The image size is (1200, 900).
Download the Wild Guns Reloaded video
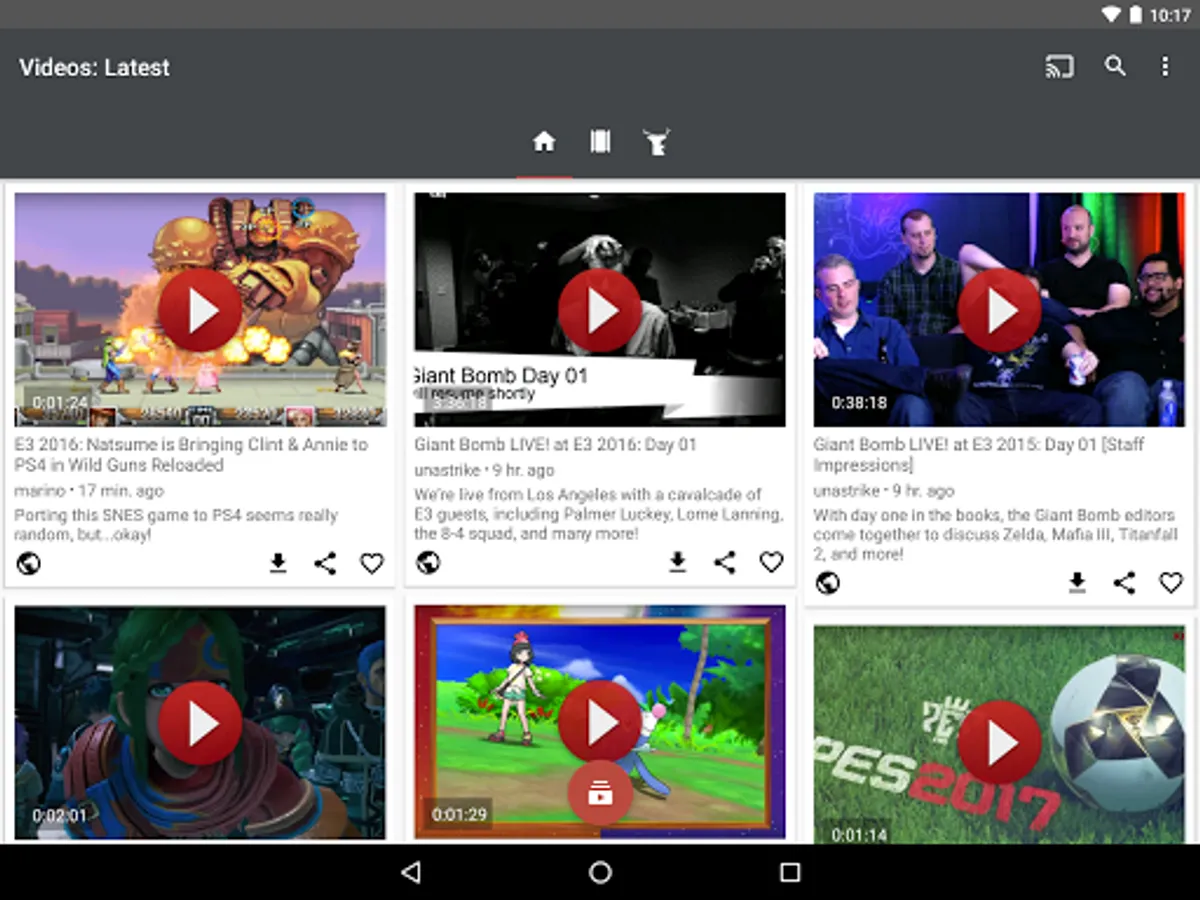(278, 564)
